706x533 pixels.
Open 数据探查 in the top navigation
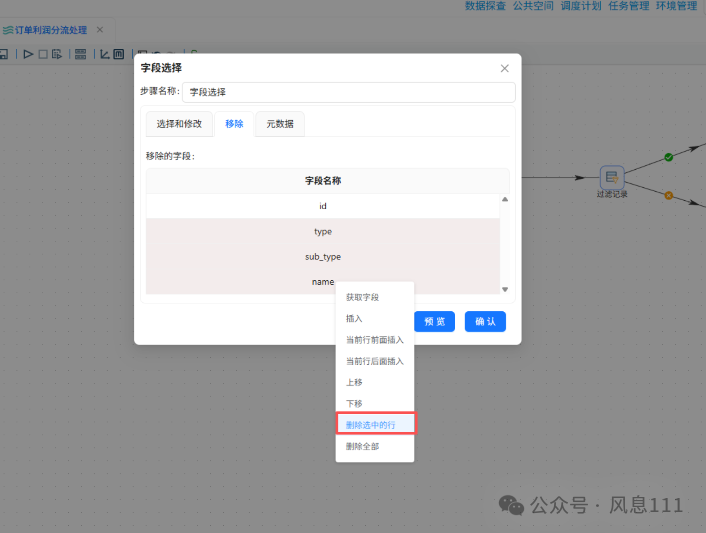485,6
